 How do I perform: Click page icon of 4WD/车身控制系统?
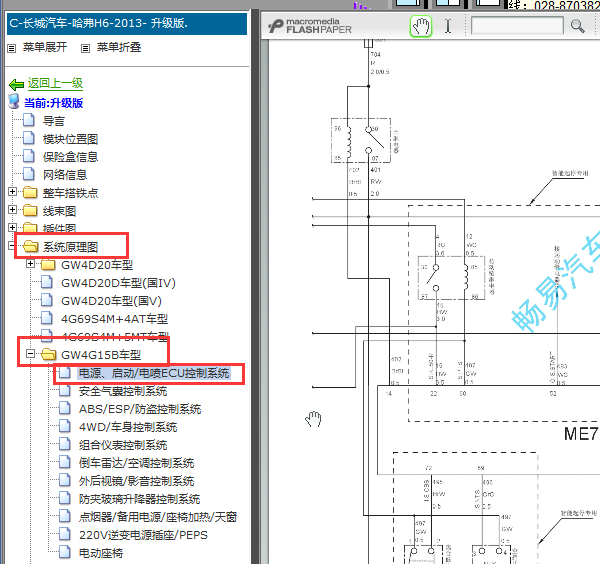[65, 426]
